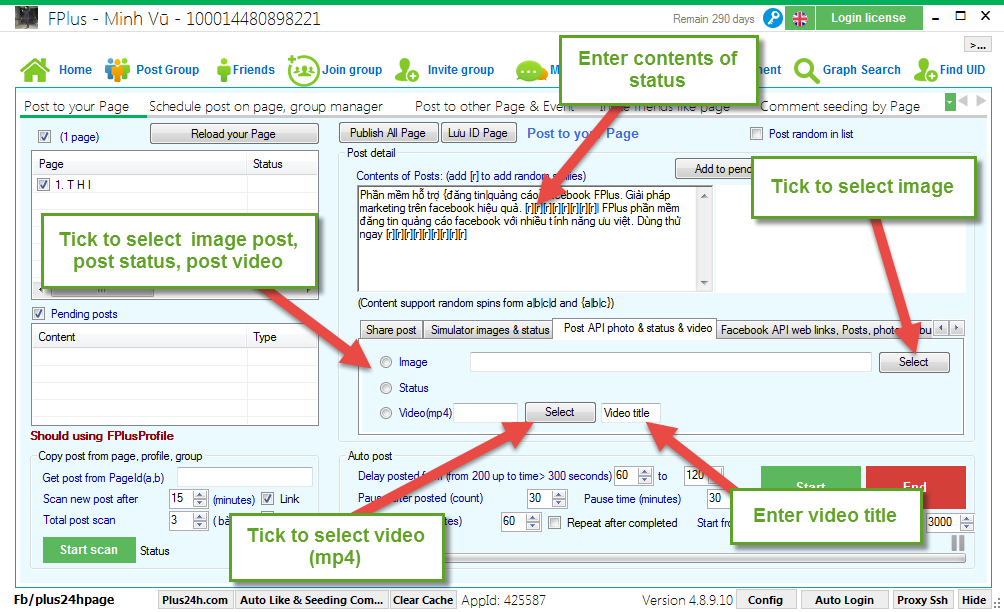Click the Join group circle icon

303,70
